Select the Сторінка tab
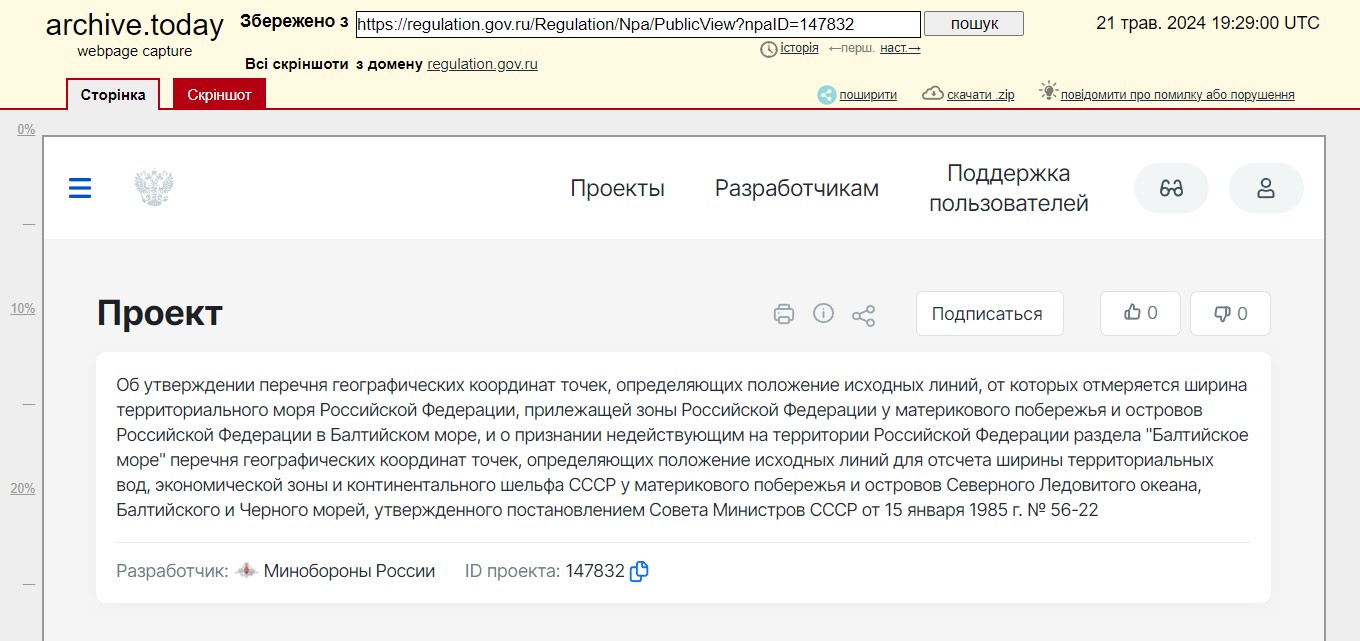1360x641 pixels. click(x=113, y=95)
